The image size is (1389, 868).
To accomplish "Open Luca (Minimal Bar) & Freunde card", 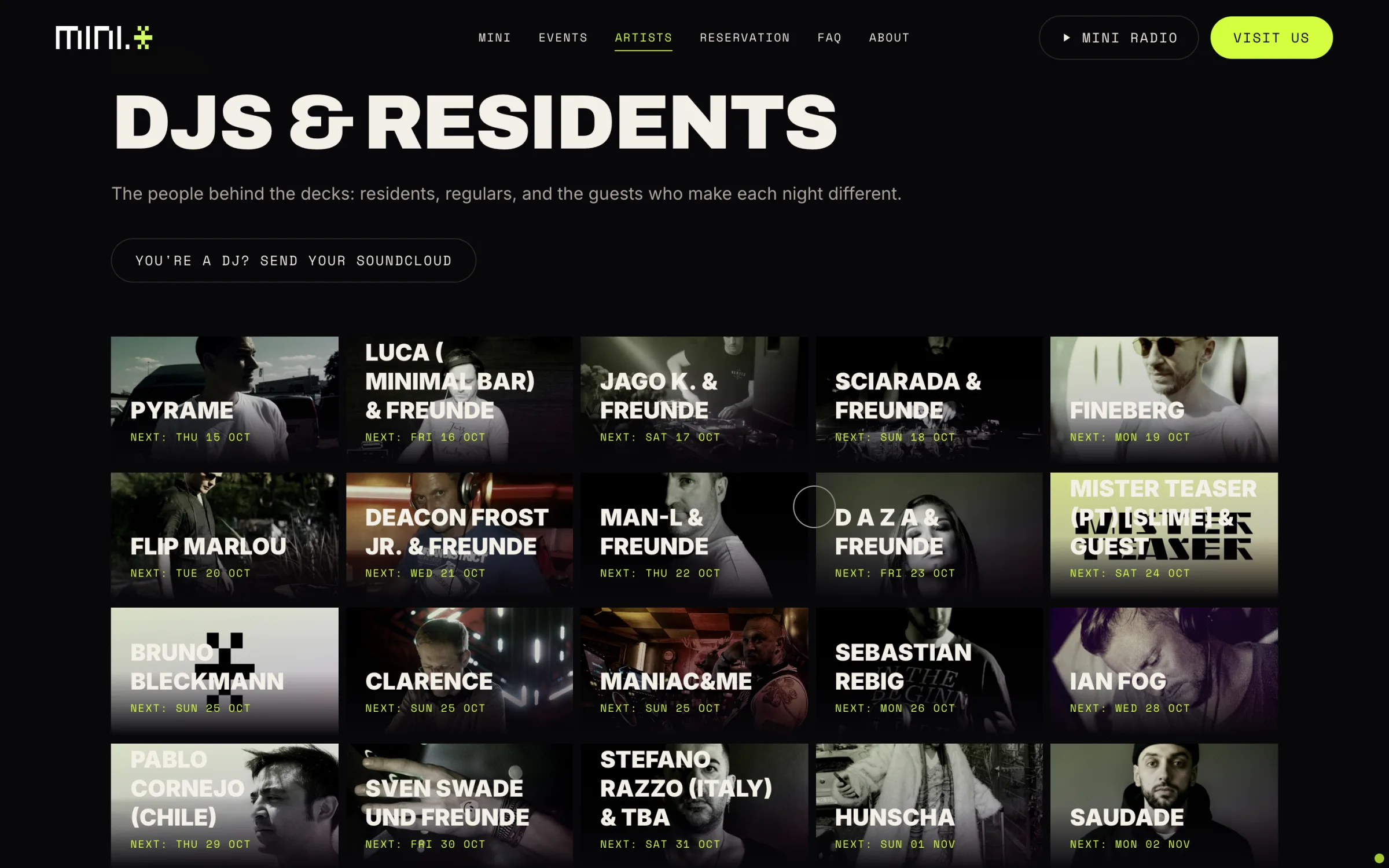I will [x=460, y=399].
